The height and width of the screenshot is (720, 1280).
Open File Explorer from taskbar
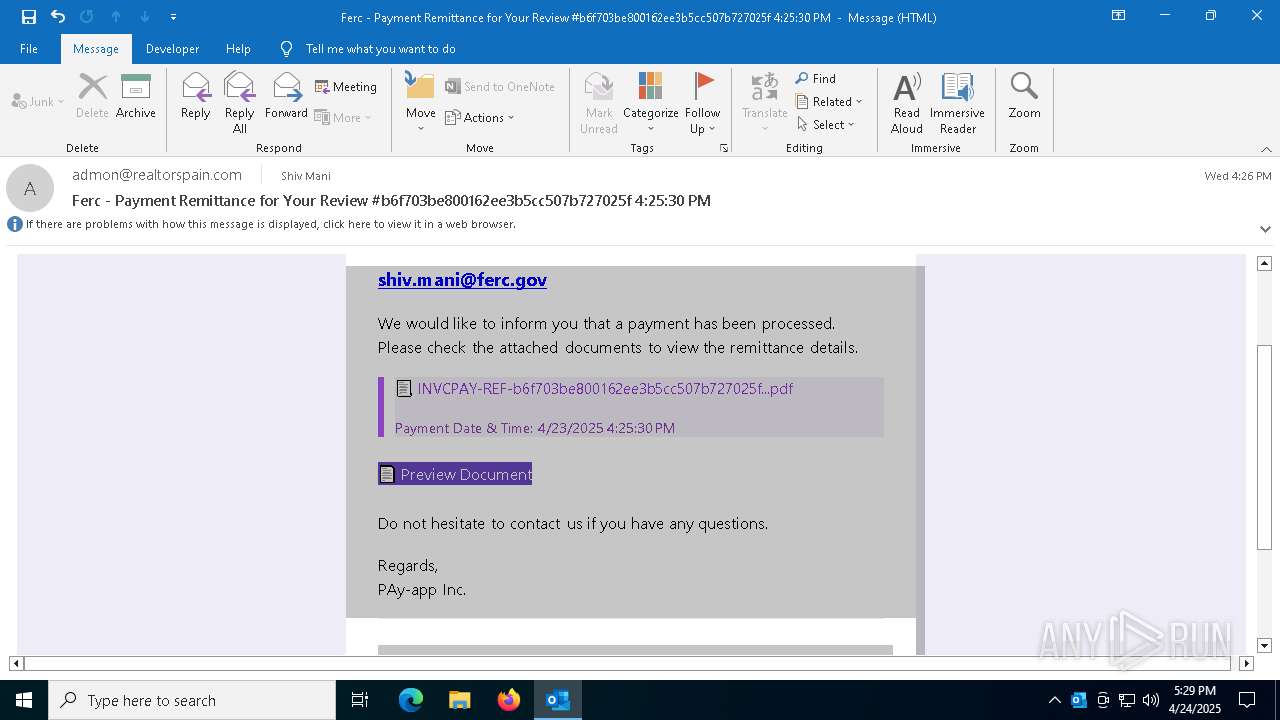tap(460, 700)
